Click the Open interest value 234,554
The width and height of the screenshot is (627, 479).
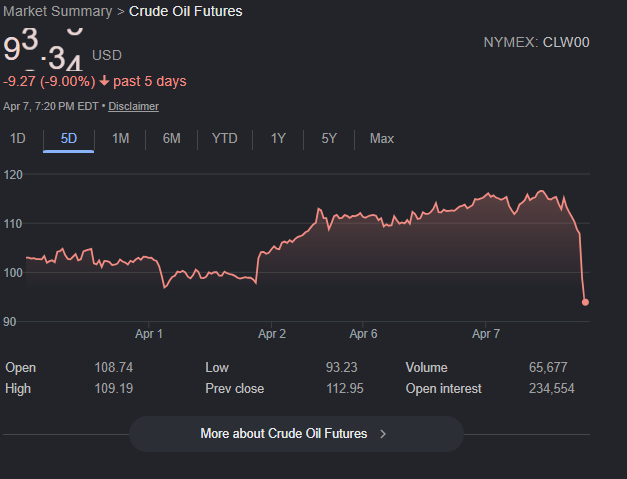[551, 388]
